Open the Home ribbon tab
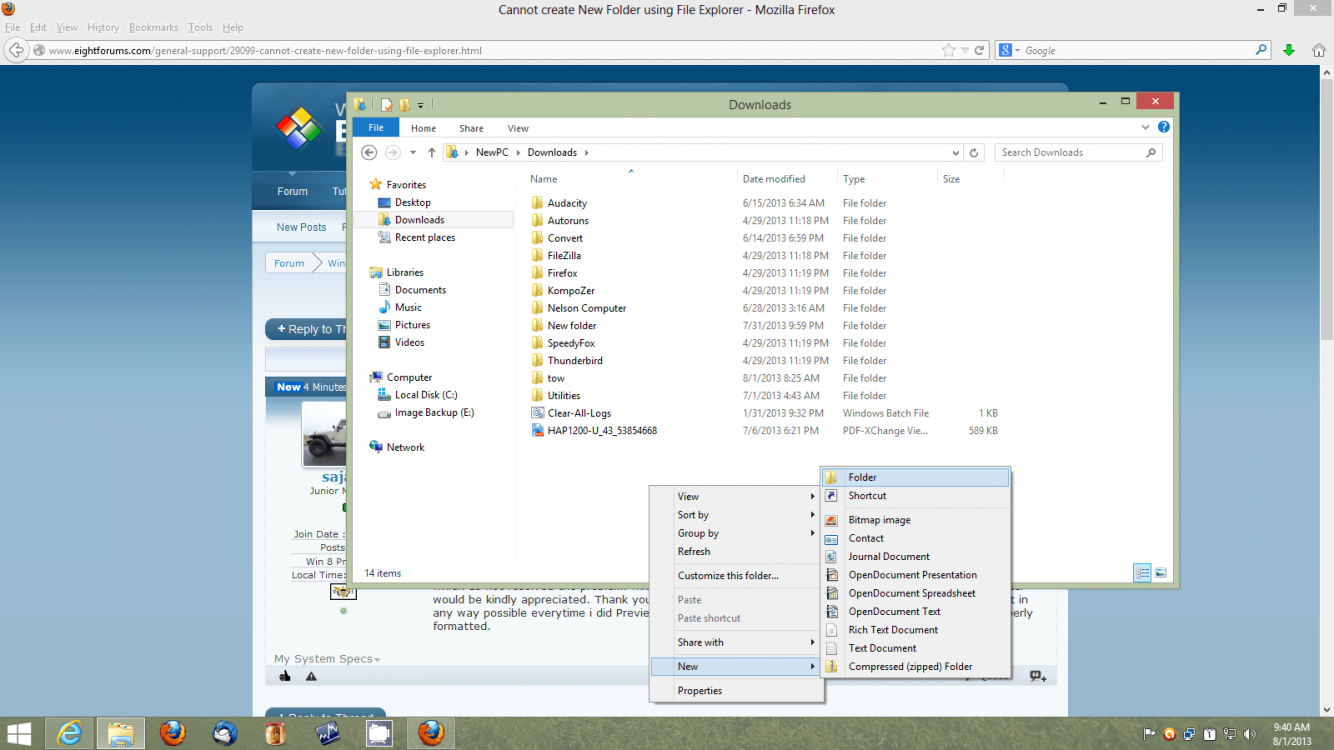This screenshot has width=1334, height=750. (423, 128)
